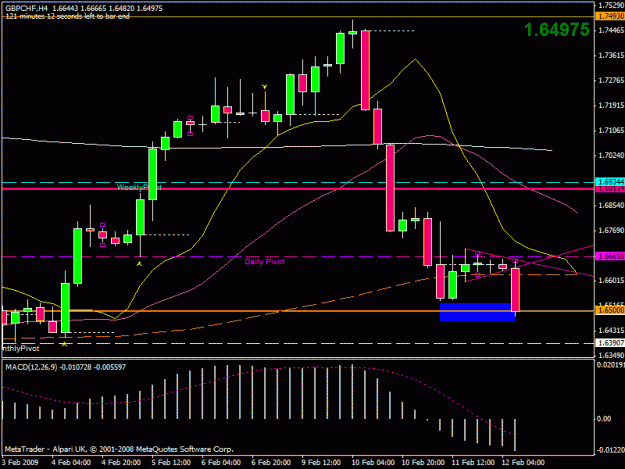Screen dimensions: 625x469
Task: Click the large green 1.64975 price display
Action: click(556, 30)
